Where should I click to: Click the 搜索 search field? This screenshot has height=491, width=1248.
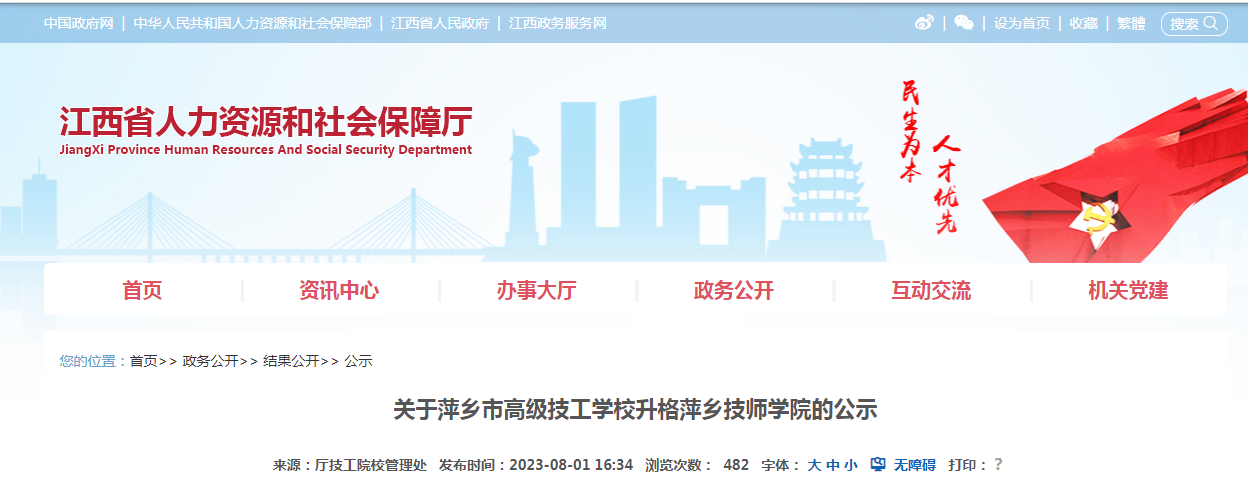click(1194, 23)
